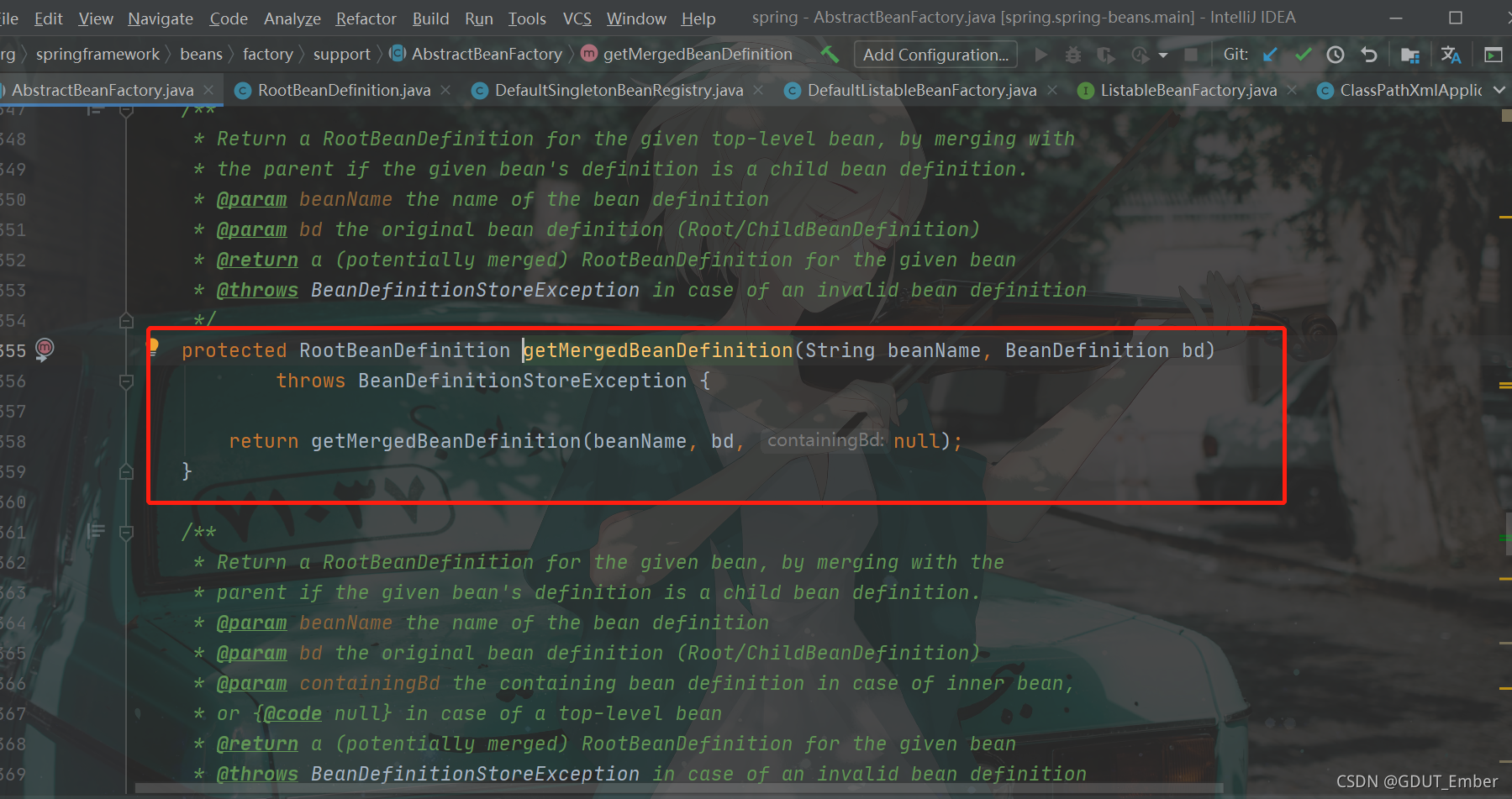Click factory in the breadcrumb bar
1512x799 pixels.
click(x=267, y=55)
